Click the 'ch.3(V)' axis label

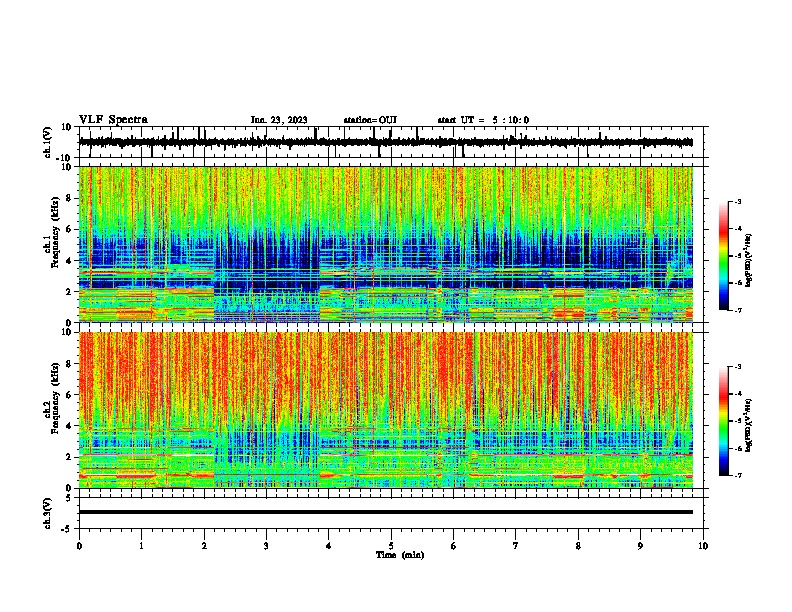pyautogui.click(x=47, y=514)
